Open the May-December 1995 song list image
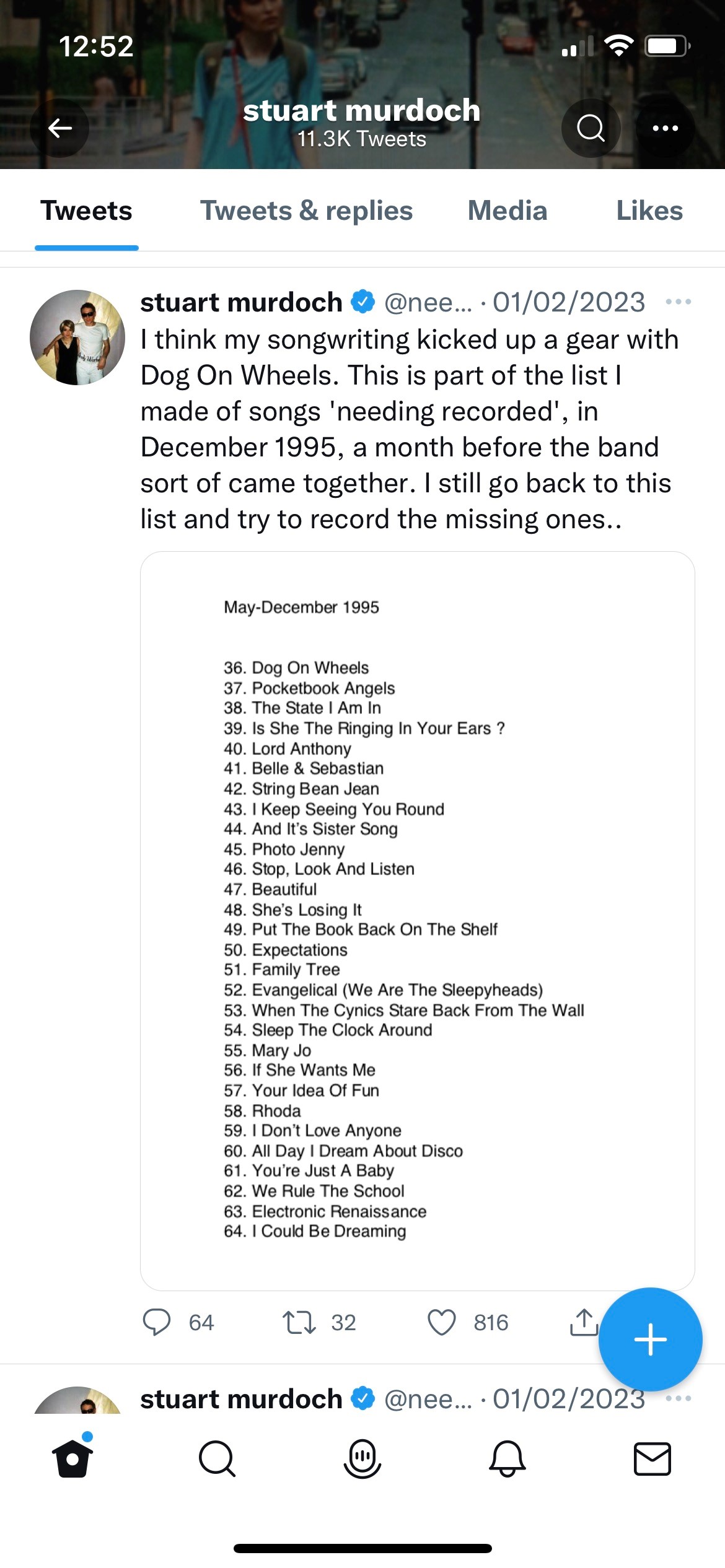This screenshot has height=1568, width=725. pyautogui.click(x=417, y=920)
